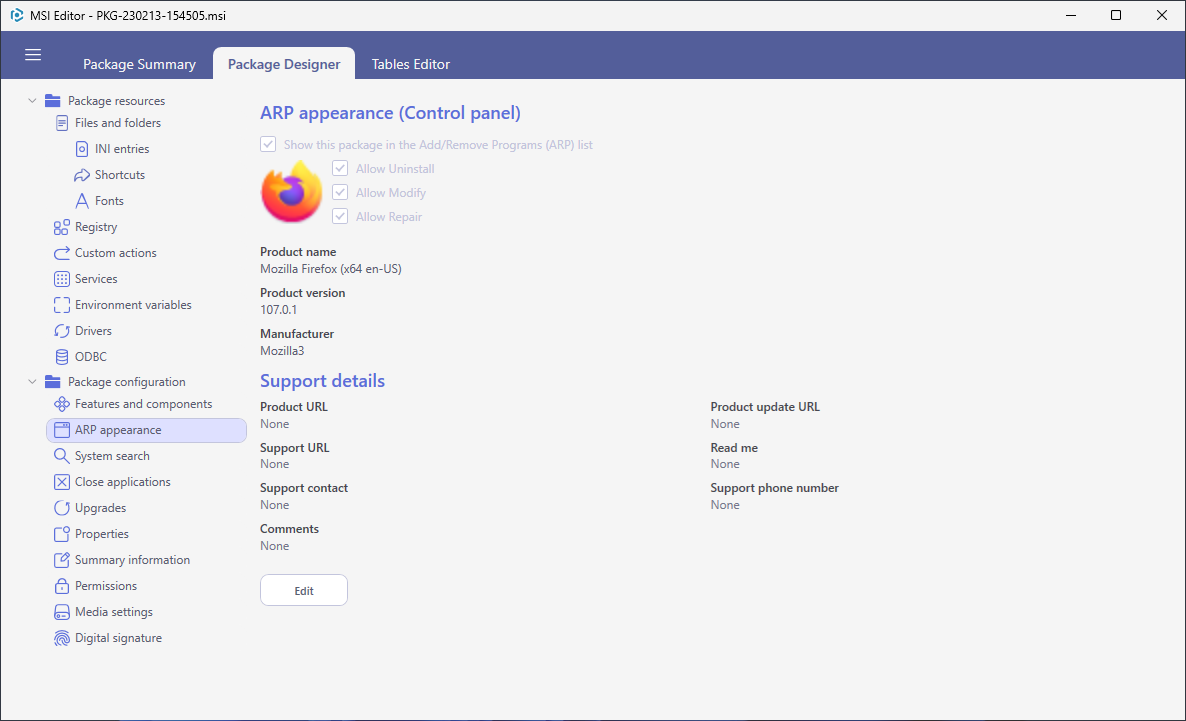Click the ARP appearance window icon
This screenshot has height=721, width=1186.
[x=61, y=430]
